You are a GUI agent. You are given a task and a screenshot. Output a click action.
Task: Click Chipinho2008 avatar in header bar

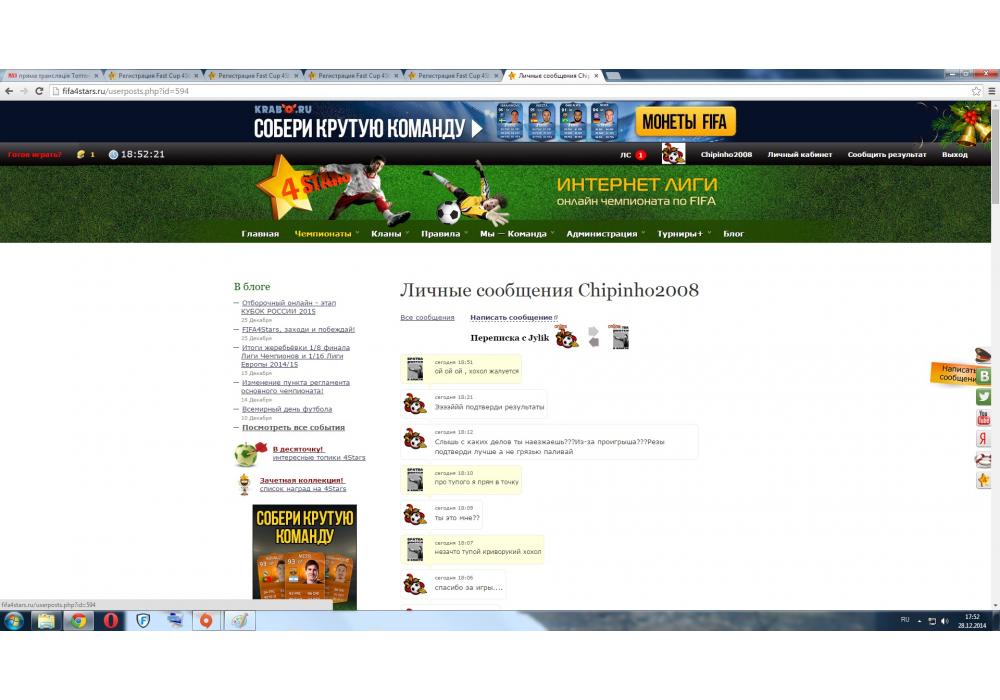tap(673, 154)
